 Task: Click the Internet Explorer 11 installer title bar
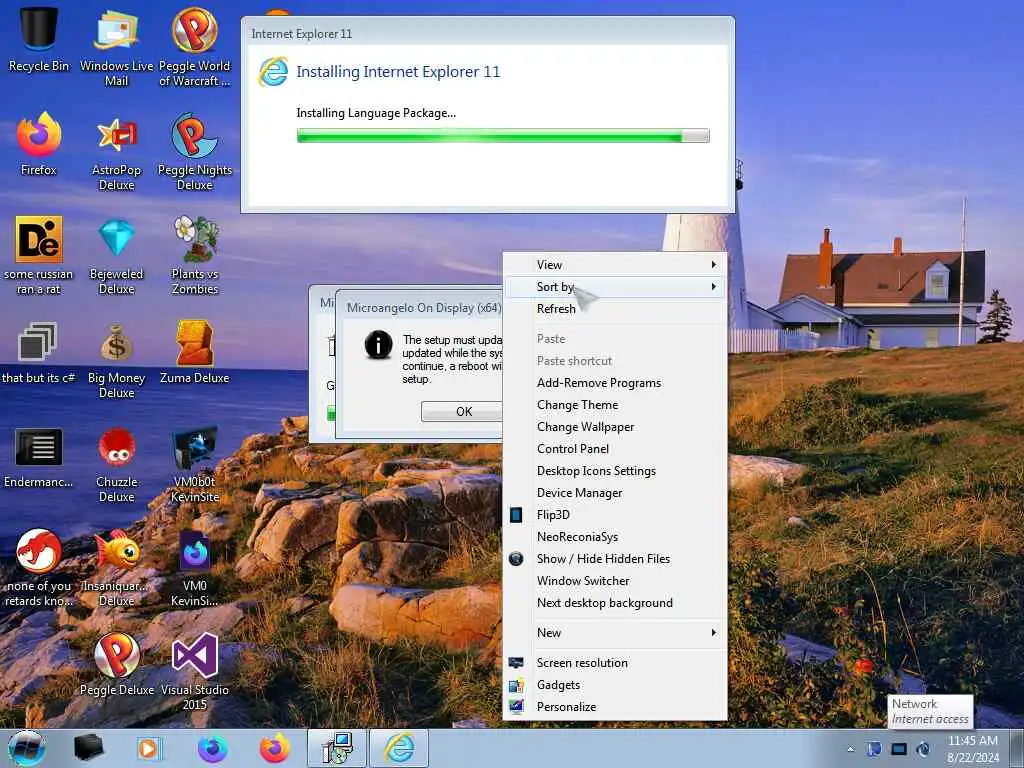click(488, 33)
